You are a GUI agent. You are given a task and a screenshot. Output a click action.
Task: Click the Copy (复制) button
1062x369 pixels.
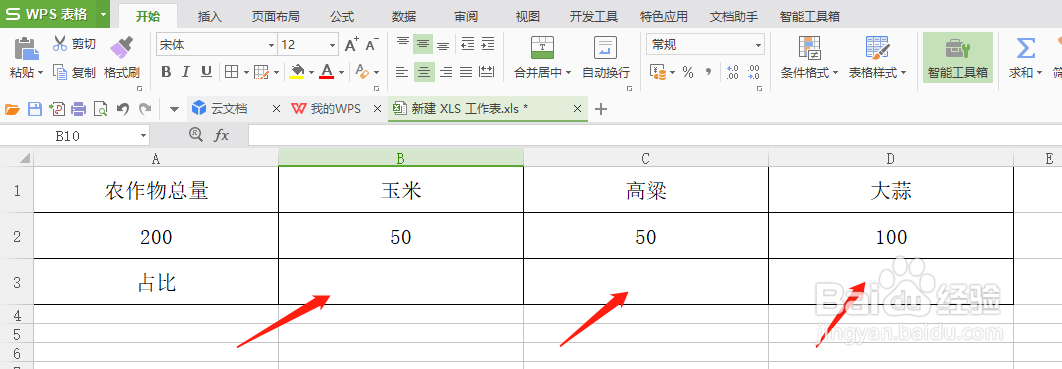click(x=75, y=72)
